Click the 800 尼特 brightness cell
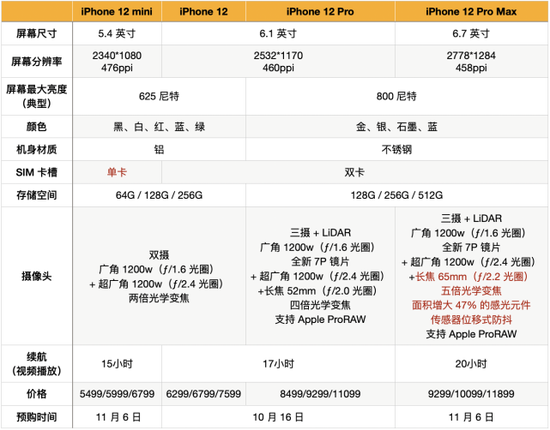 397,96
